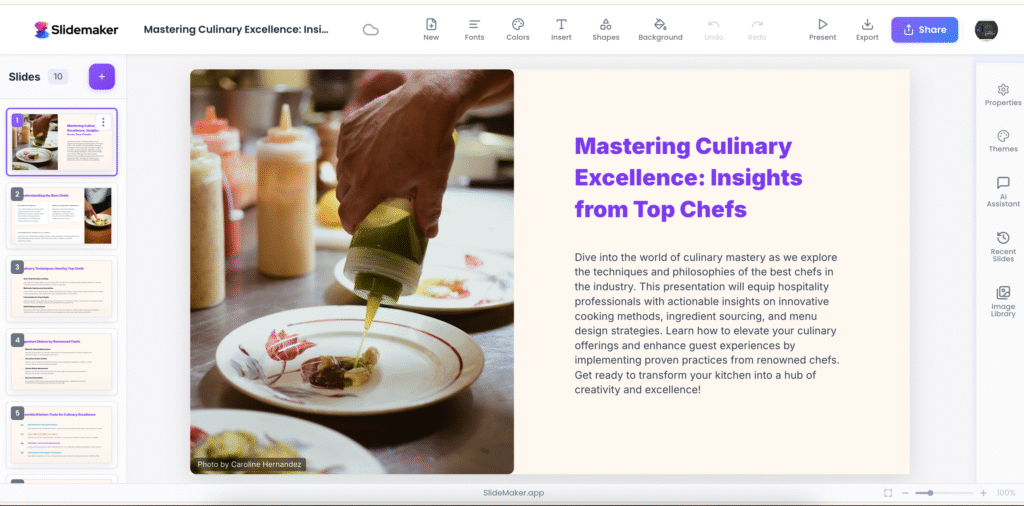Open the Colors palette tool
1024x506 pixels.
tap(518, 28)
